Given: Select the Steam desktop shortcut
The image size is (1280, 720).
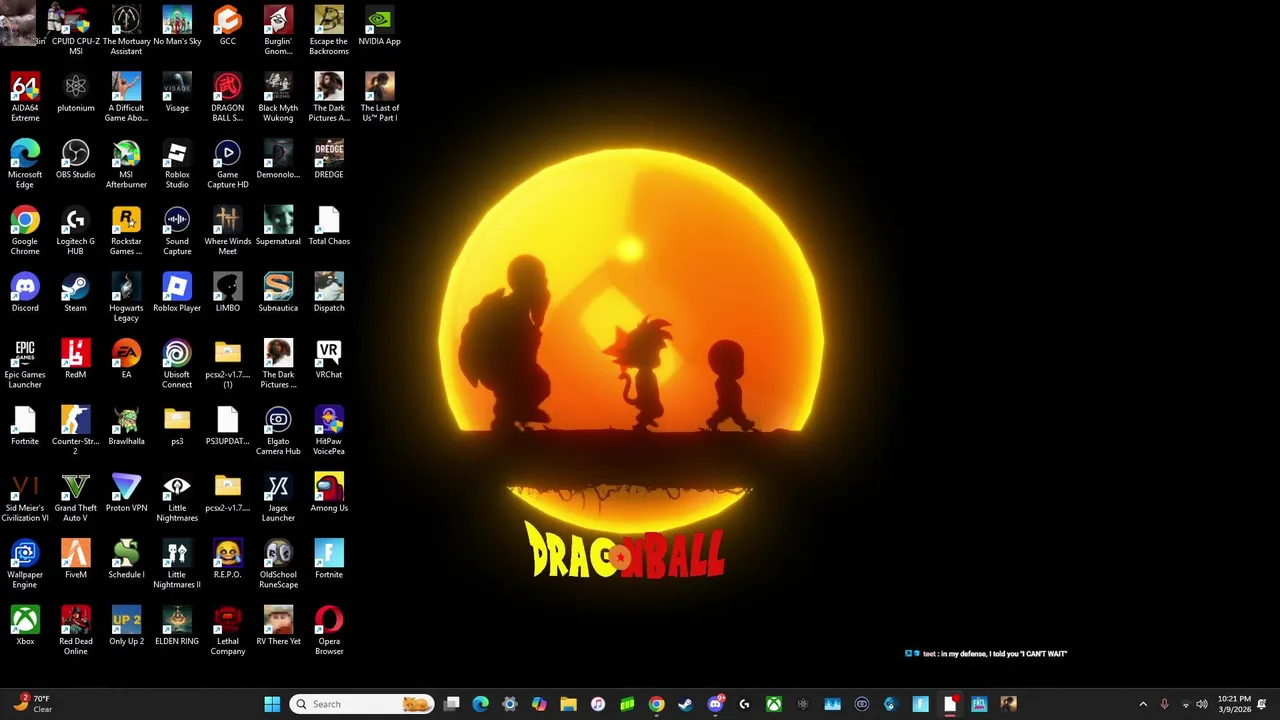Looking at the screenshot, I should tap(76, 293).
